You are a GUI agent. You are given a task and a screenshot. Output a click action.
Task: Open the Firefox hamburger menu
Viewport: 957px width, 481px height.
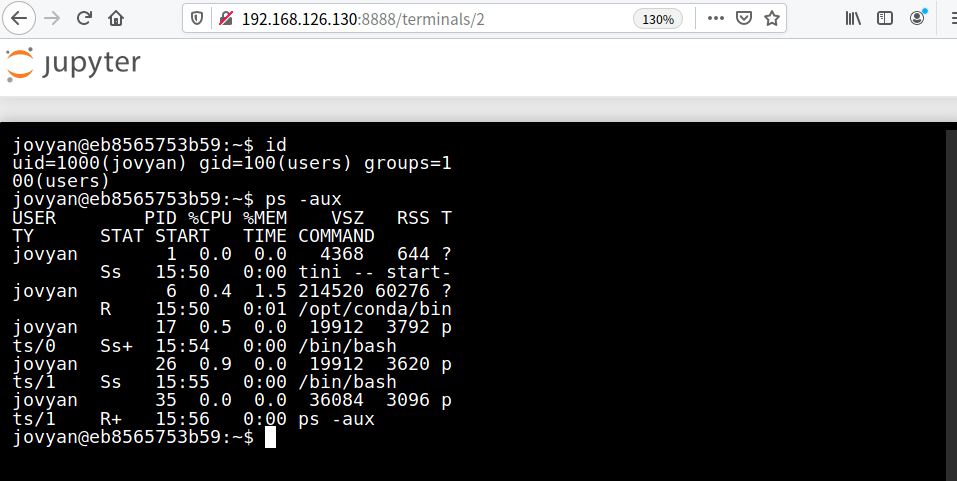point(952,18)
